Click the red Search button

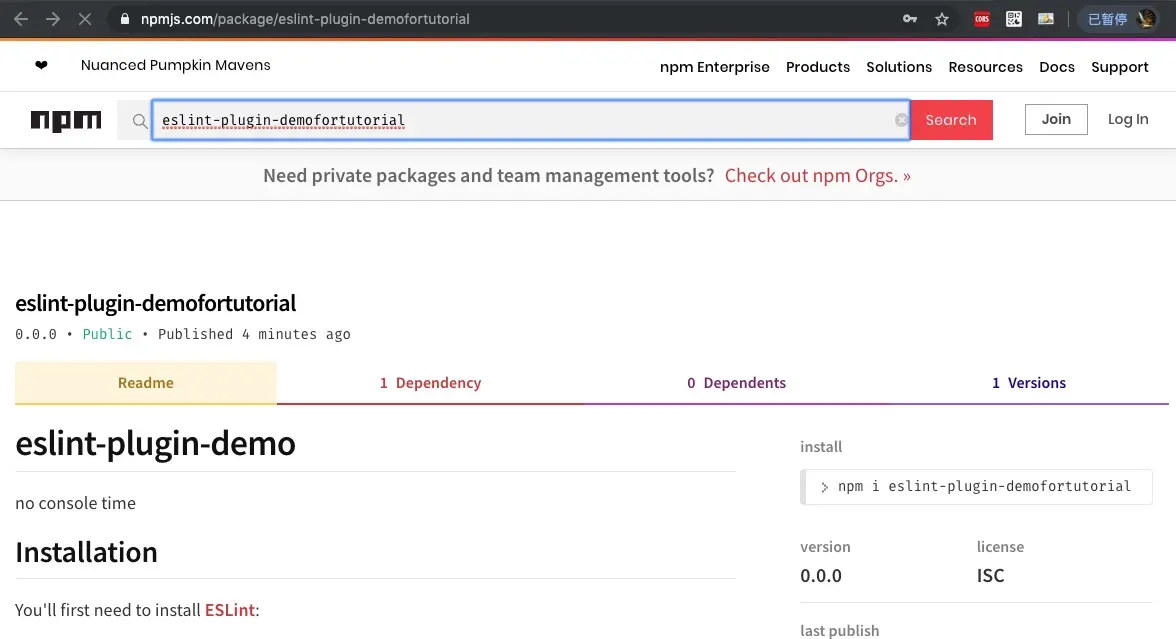[x=951, y=120]
